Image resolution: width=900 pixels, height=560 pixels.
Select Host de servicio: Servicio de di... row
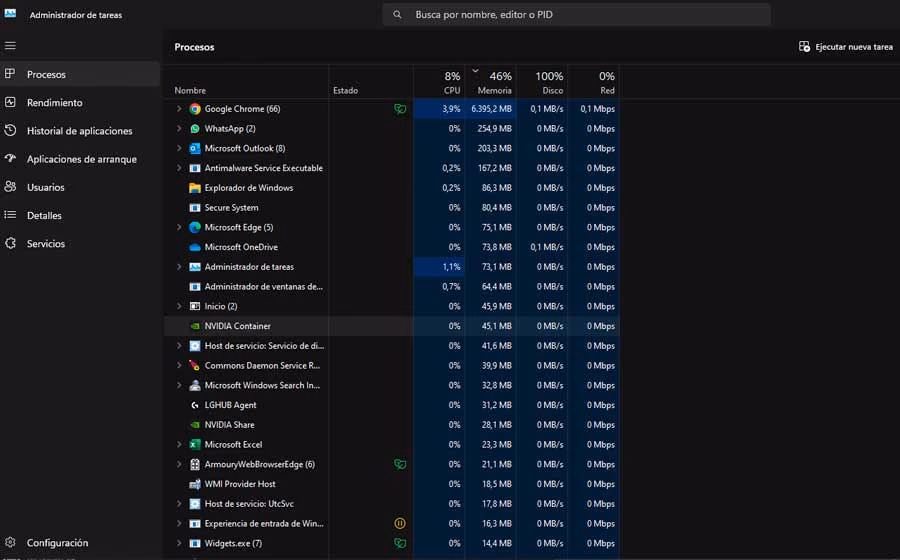click(x=391, y=346)
